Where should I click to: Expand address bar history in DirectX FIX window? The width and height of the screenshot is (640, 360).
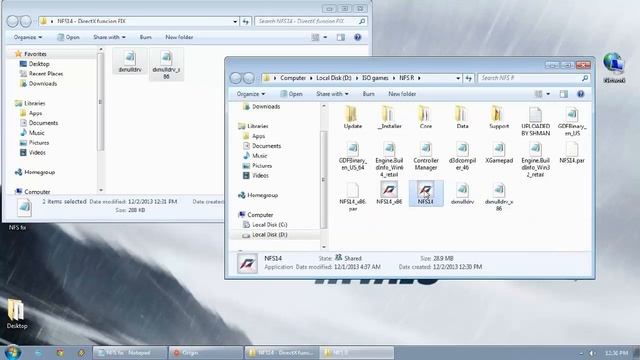(235, 21)
